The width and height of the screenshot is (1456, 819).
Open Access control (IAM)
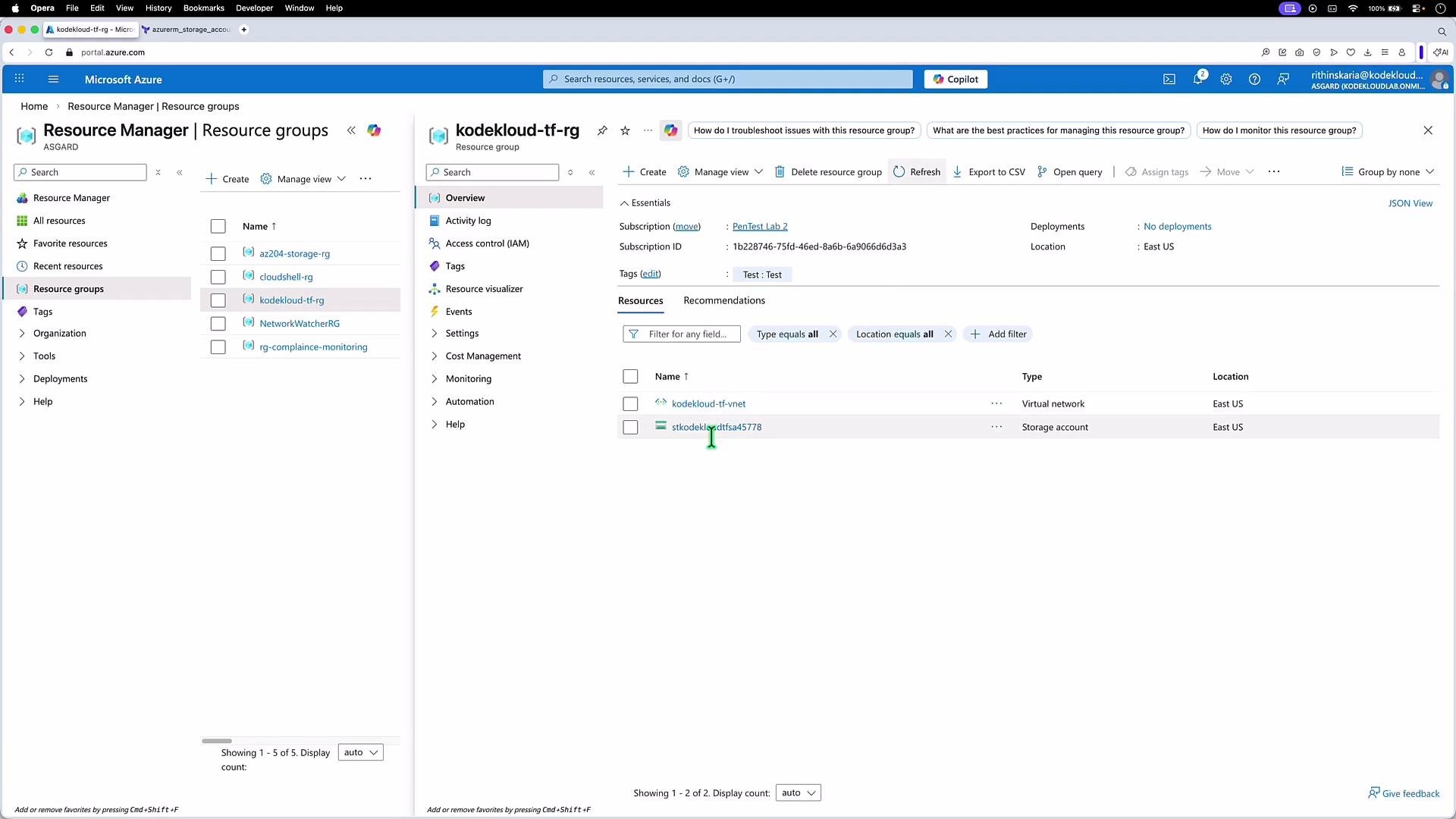(x=488, y=243)
